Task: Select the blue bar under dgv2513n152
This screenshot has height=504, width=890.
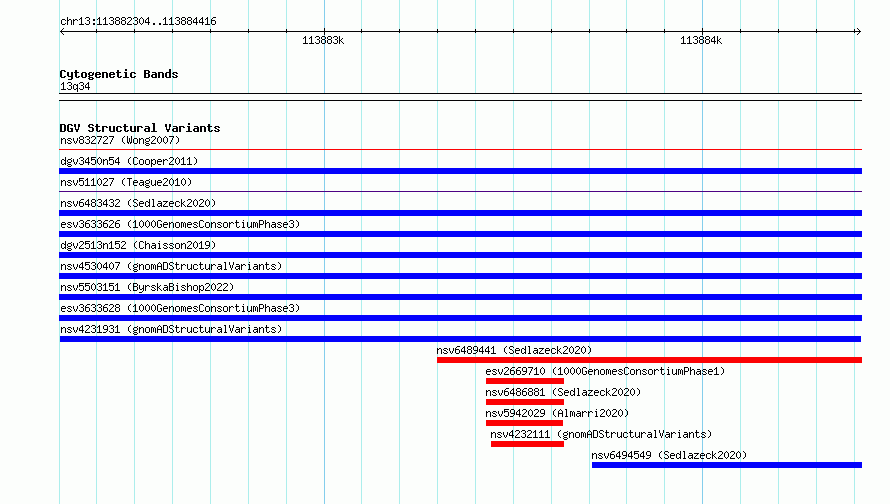Action: [x=460, y=255]
